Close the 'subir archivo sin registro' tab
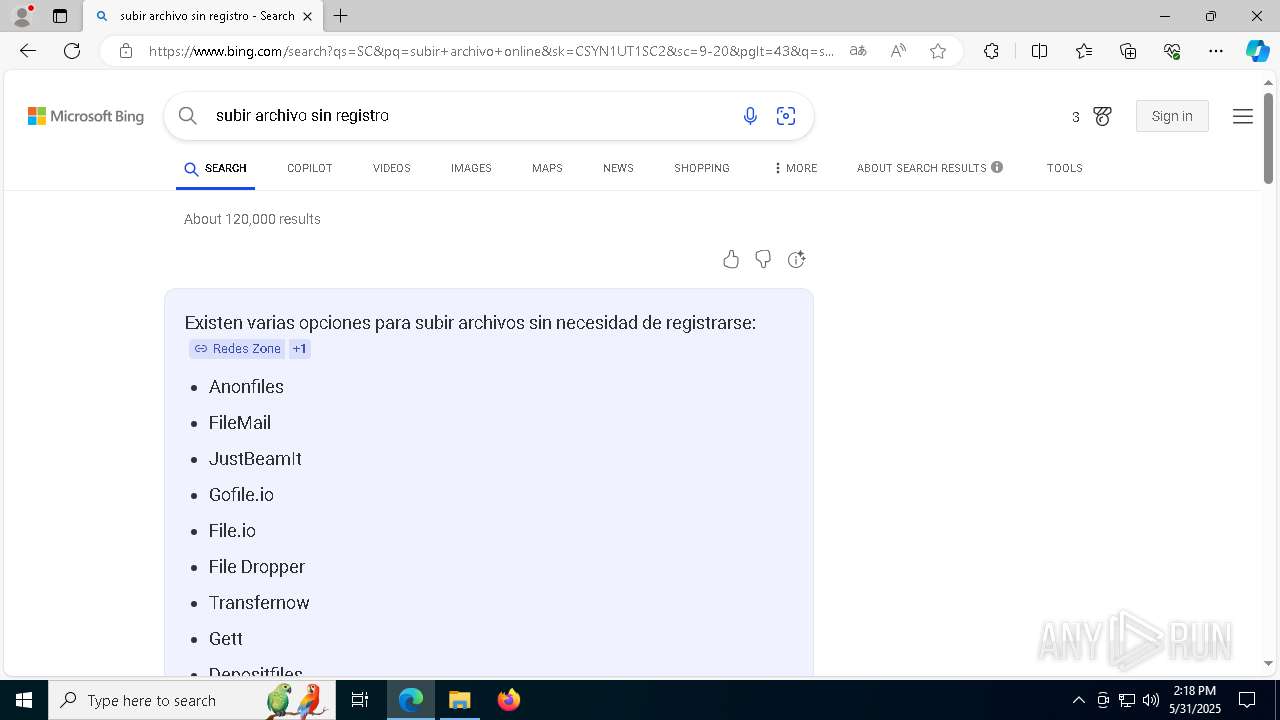The width and height of the screenshot is (1280, 720). 307,16
